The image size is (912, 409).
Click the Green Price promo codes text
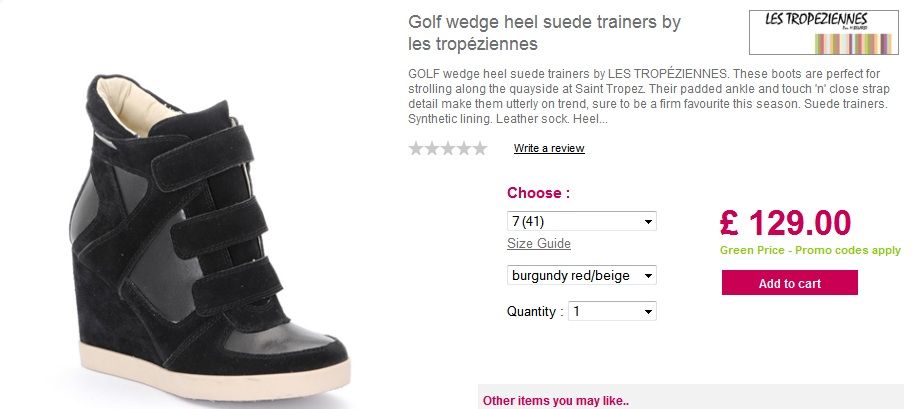click(x=810, y=250)
